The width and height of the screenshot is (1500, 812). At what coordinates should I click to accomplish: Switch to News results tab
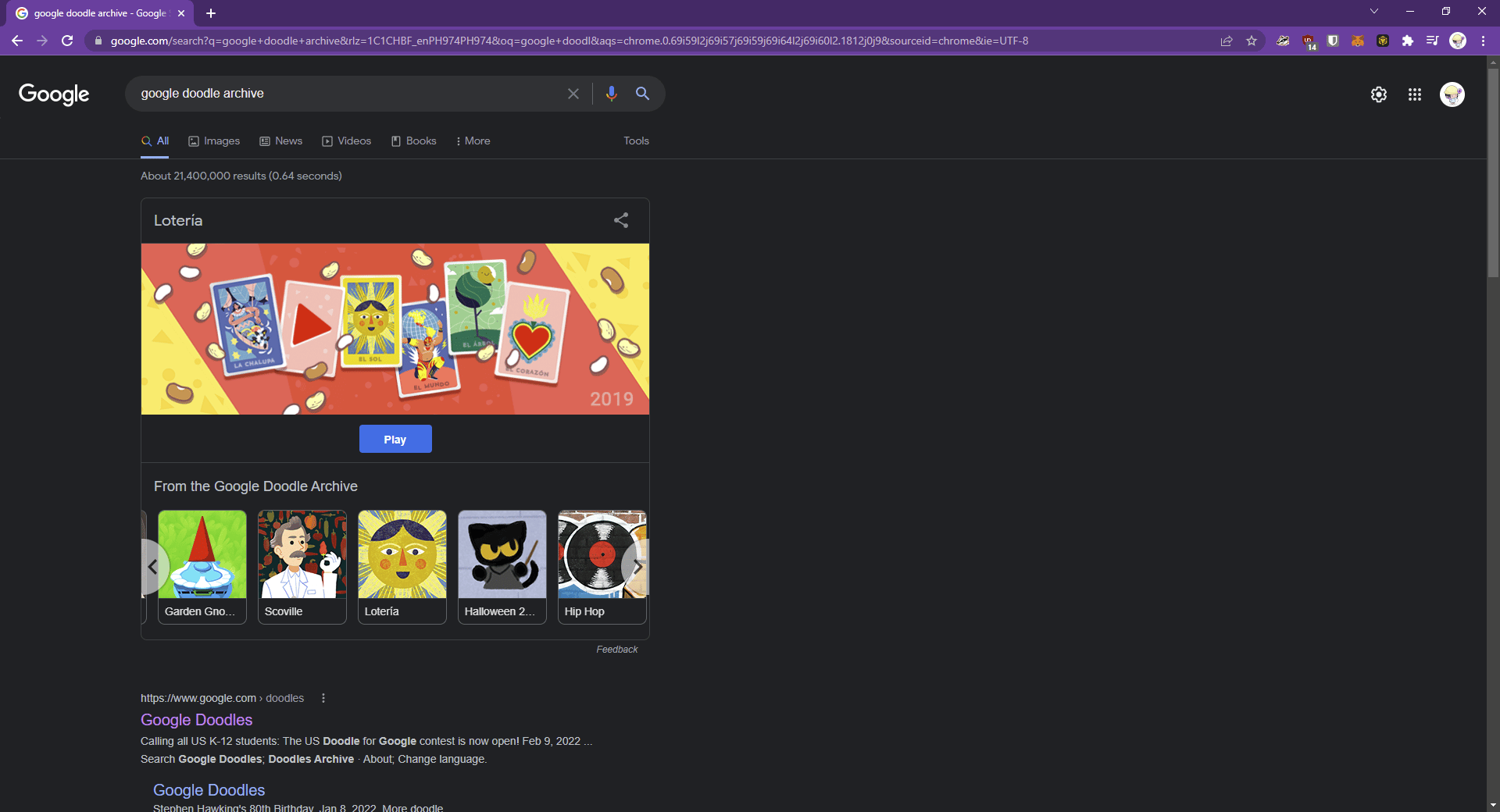[281, 141]
